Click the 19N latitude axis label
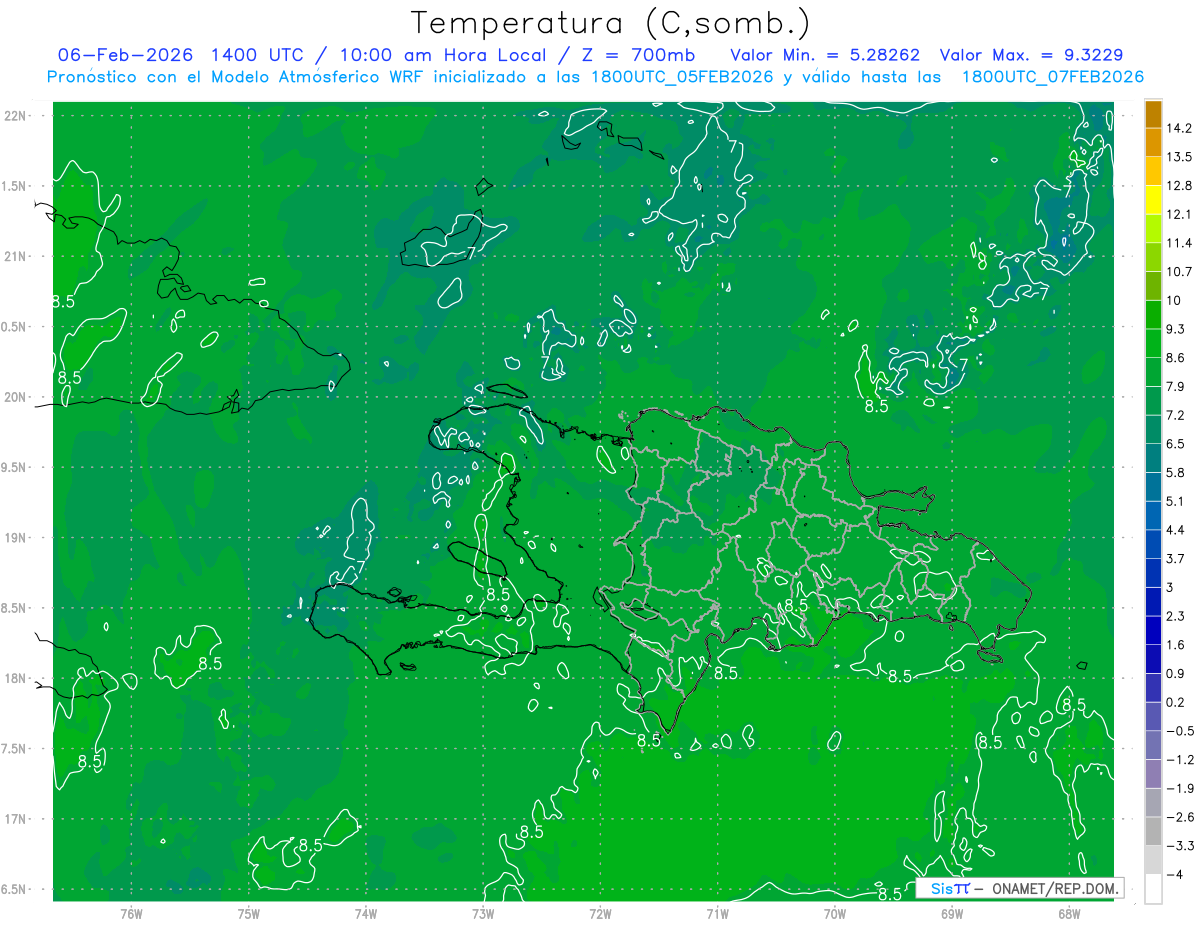1200x927 pixels. point(15,538)
